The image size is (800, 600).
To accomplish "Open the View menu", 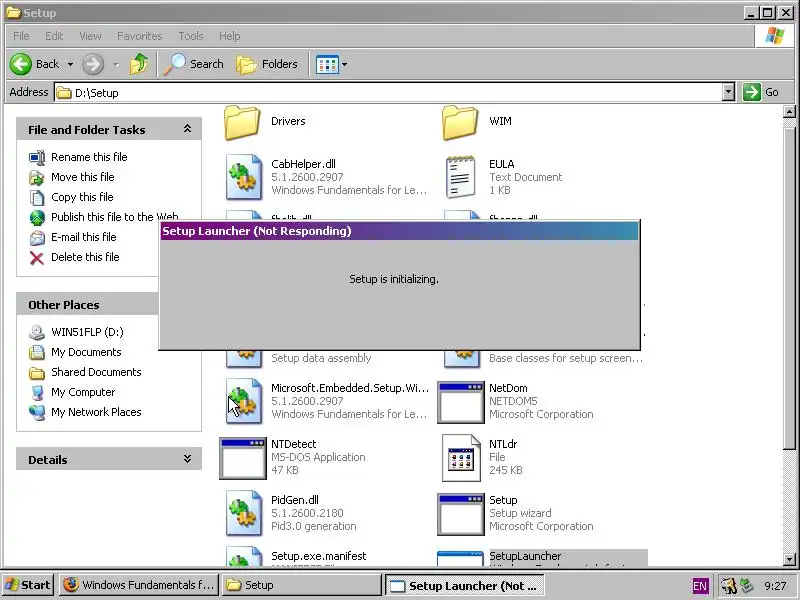I will [90, 36].
